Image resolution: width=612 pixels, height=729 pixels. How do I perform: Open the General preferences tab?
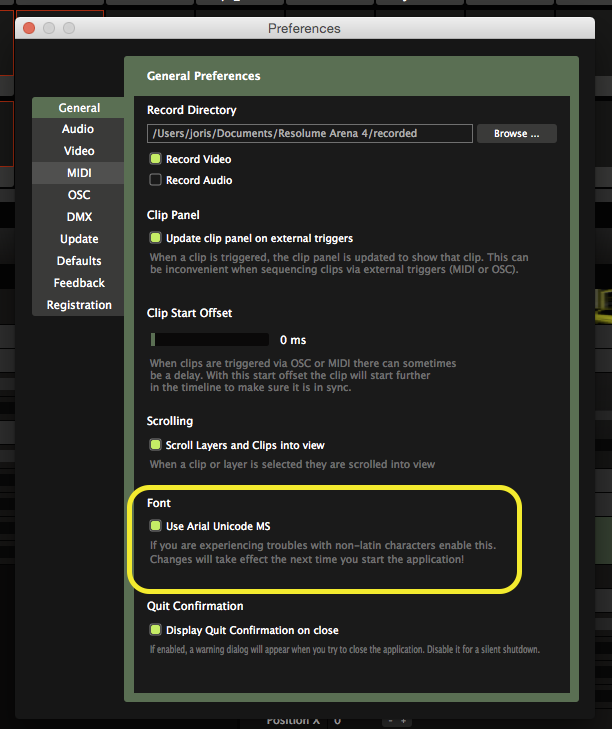(79, 108)
